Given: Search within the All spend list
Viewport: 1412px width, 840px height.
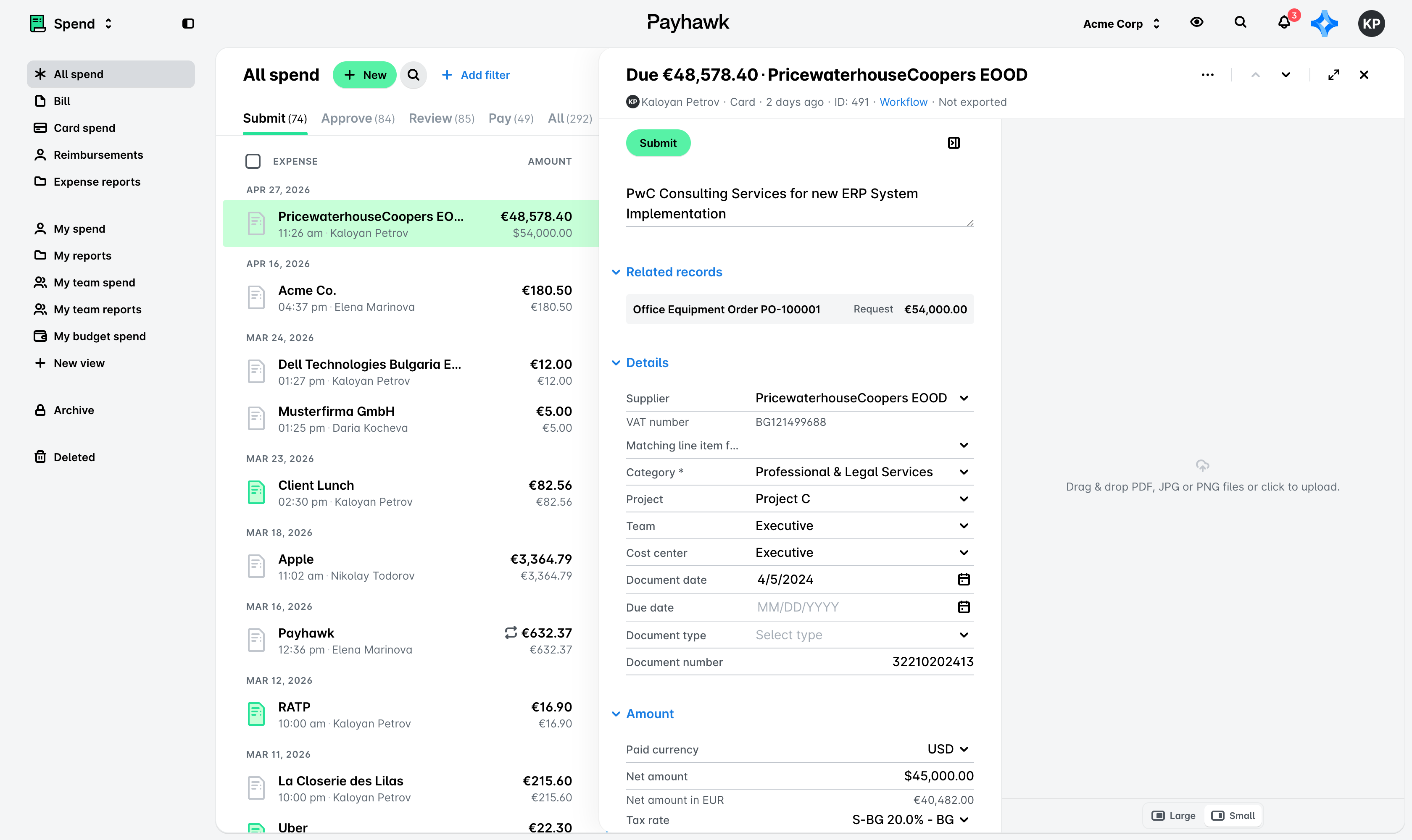Looking at the screenshot, I should (414, 75).
